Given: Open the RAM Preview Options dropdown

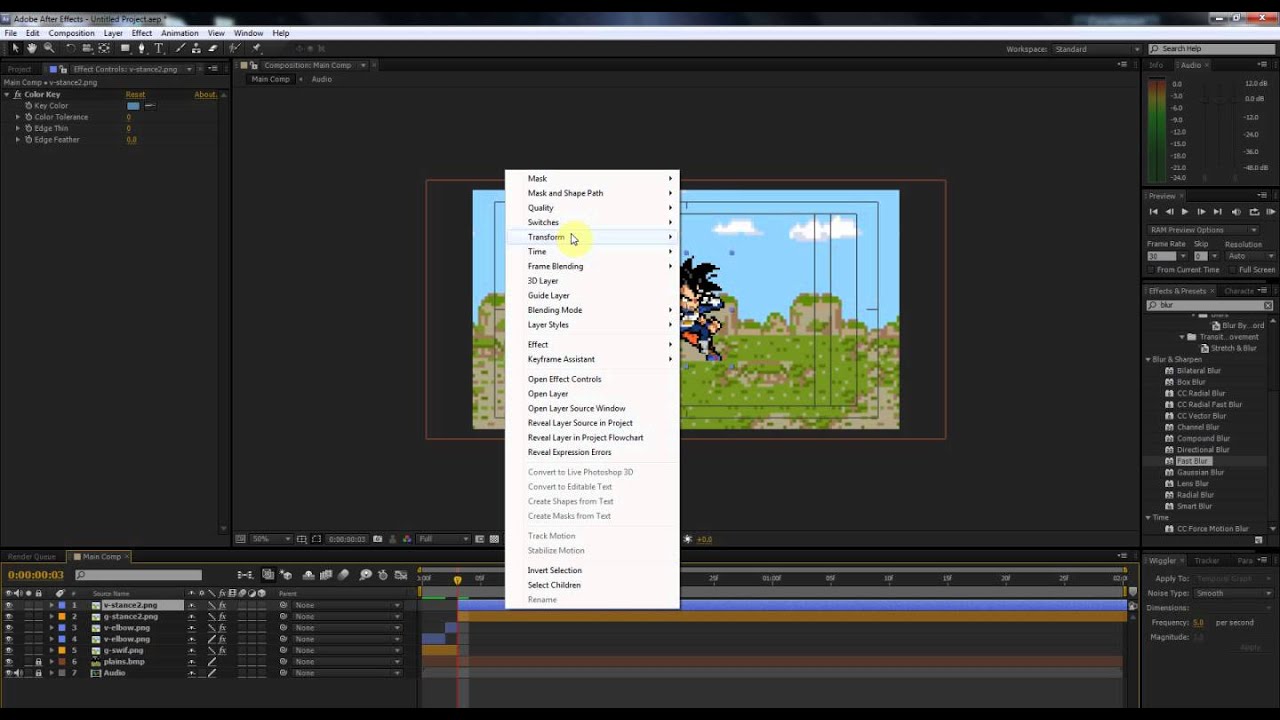Looking at the screenshot, I should coord(1202,230).
